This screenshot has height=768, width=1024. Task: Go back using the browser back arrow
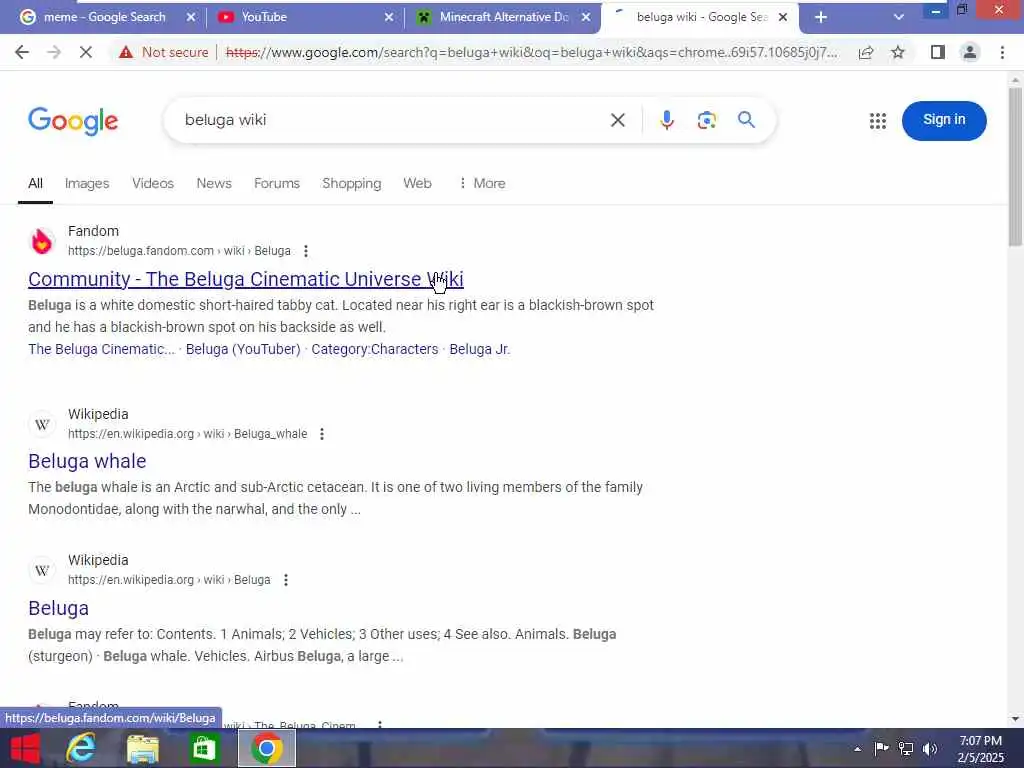[22, 52]
